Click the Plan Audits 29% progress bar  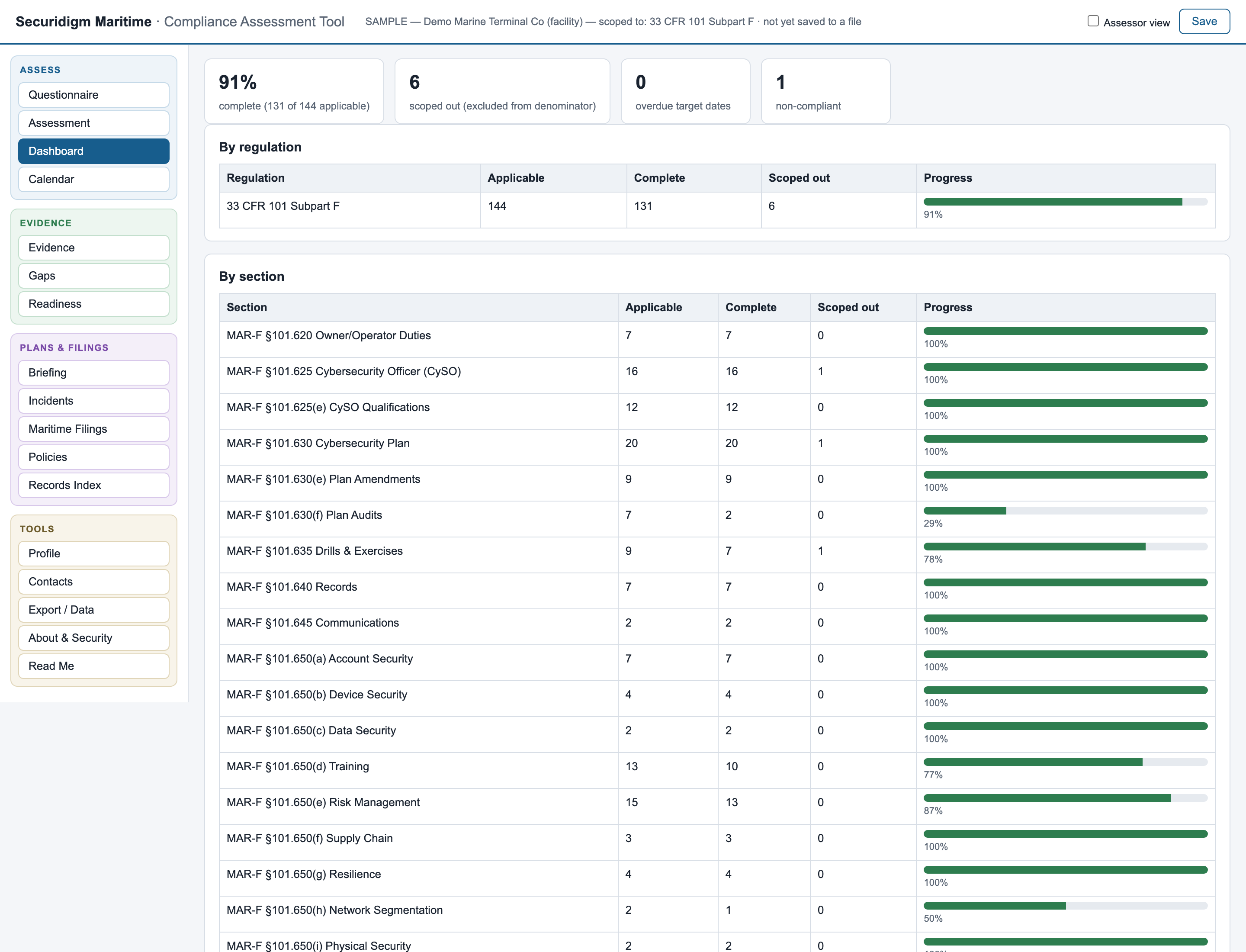[x=1065, y=511]
